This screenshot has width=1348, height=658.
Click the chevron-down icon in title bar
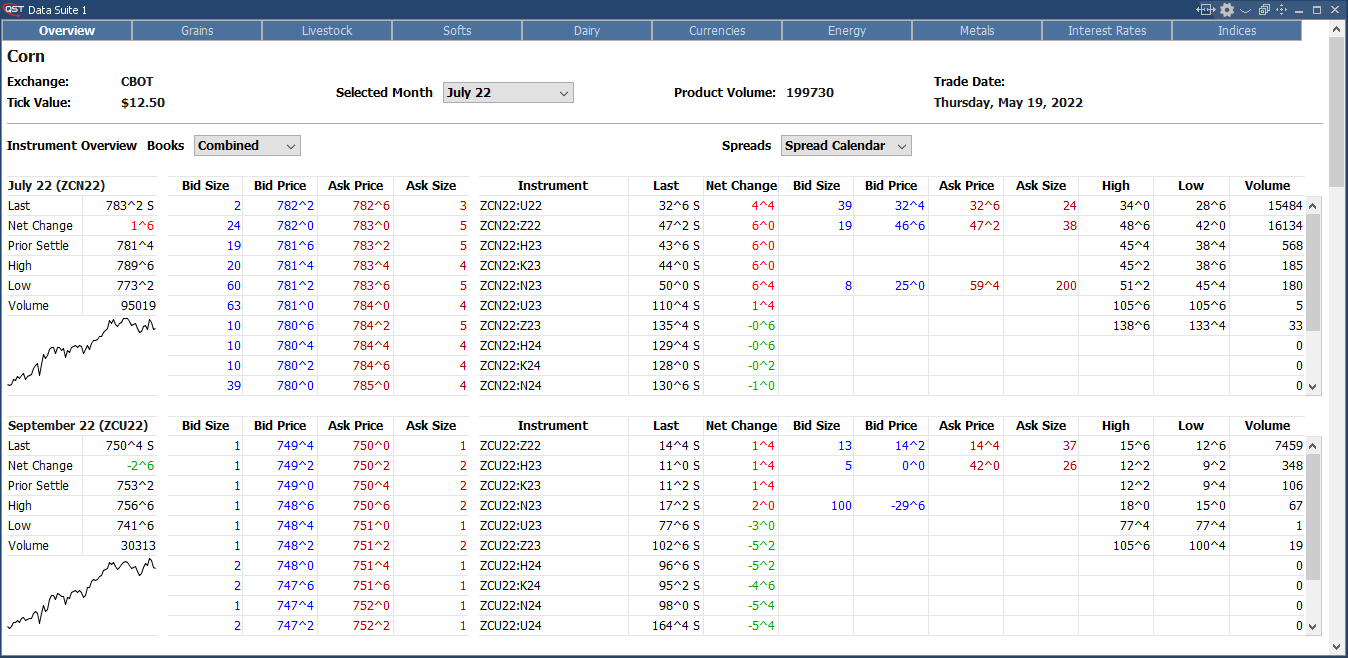click(x=1245, y=10)
